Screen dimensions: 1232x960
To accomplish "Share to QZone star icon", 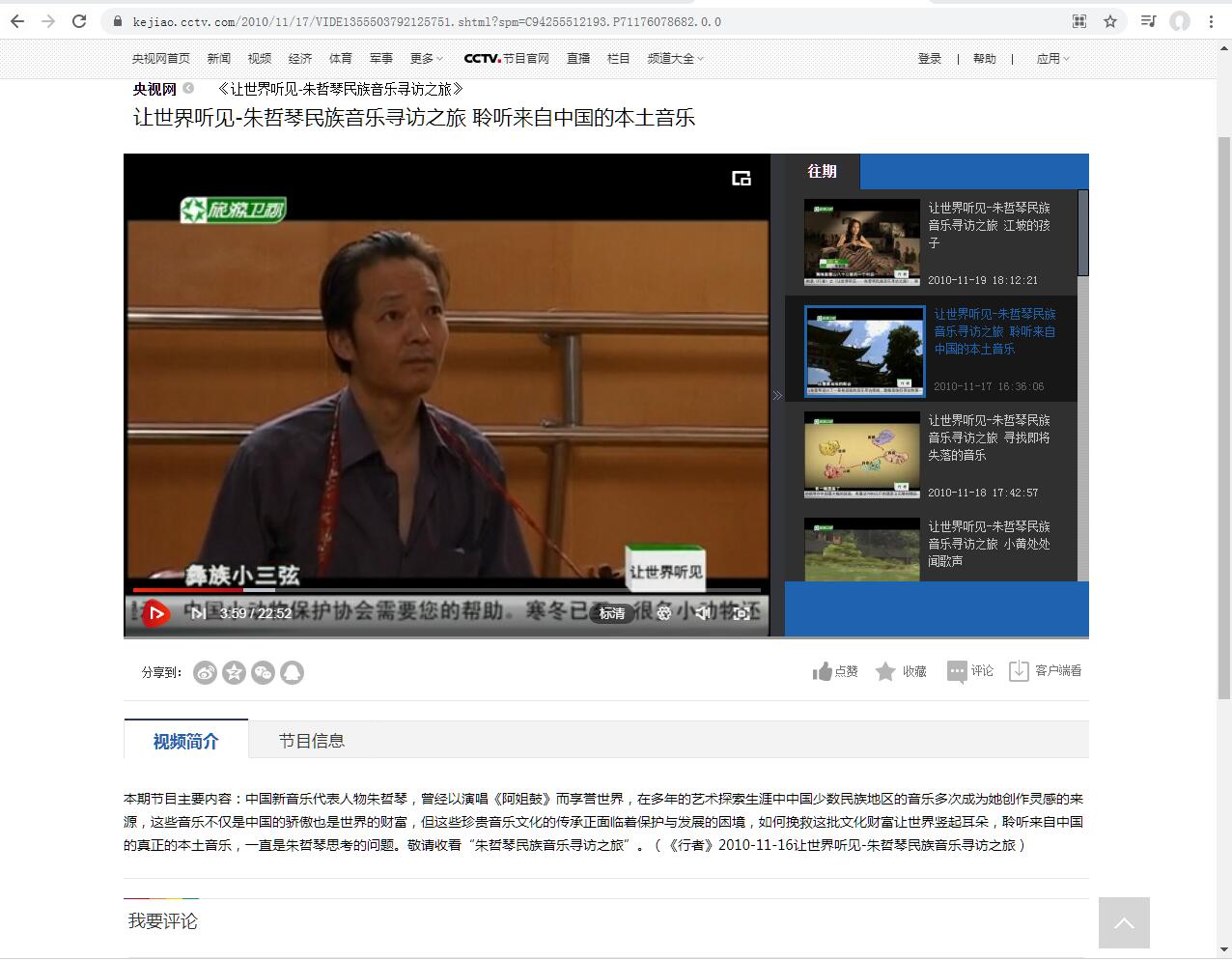I will point(234,672).
